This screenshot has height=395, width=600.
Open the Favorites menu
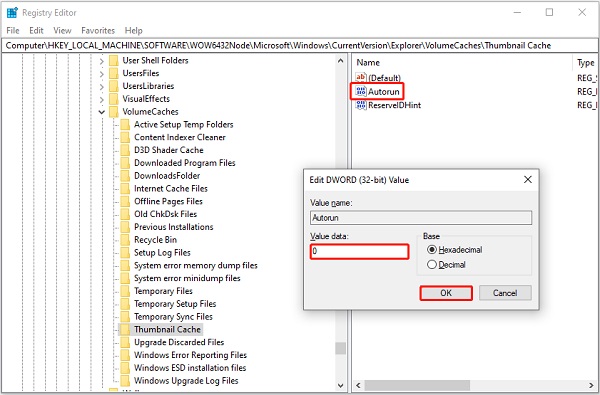coord(98,30)
